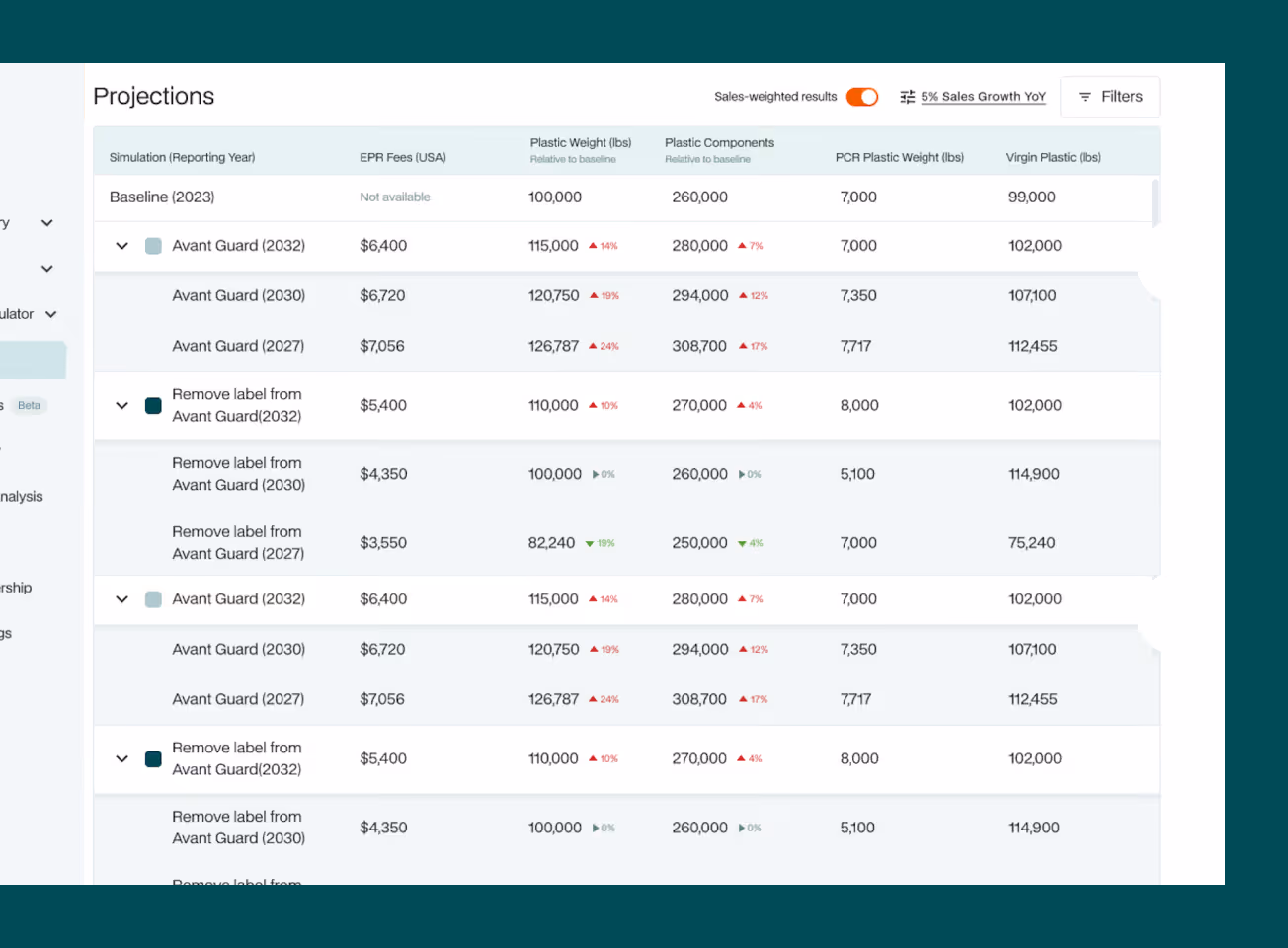
Task: Collapse the first Remove label Avant Guard(2032) chevron
Action: coord(122,405)
